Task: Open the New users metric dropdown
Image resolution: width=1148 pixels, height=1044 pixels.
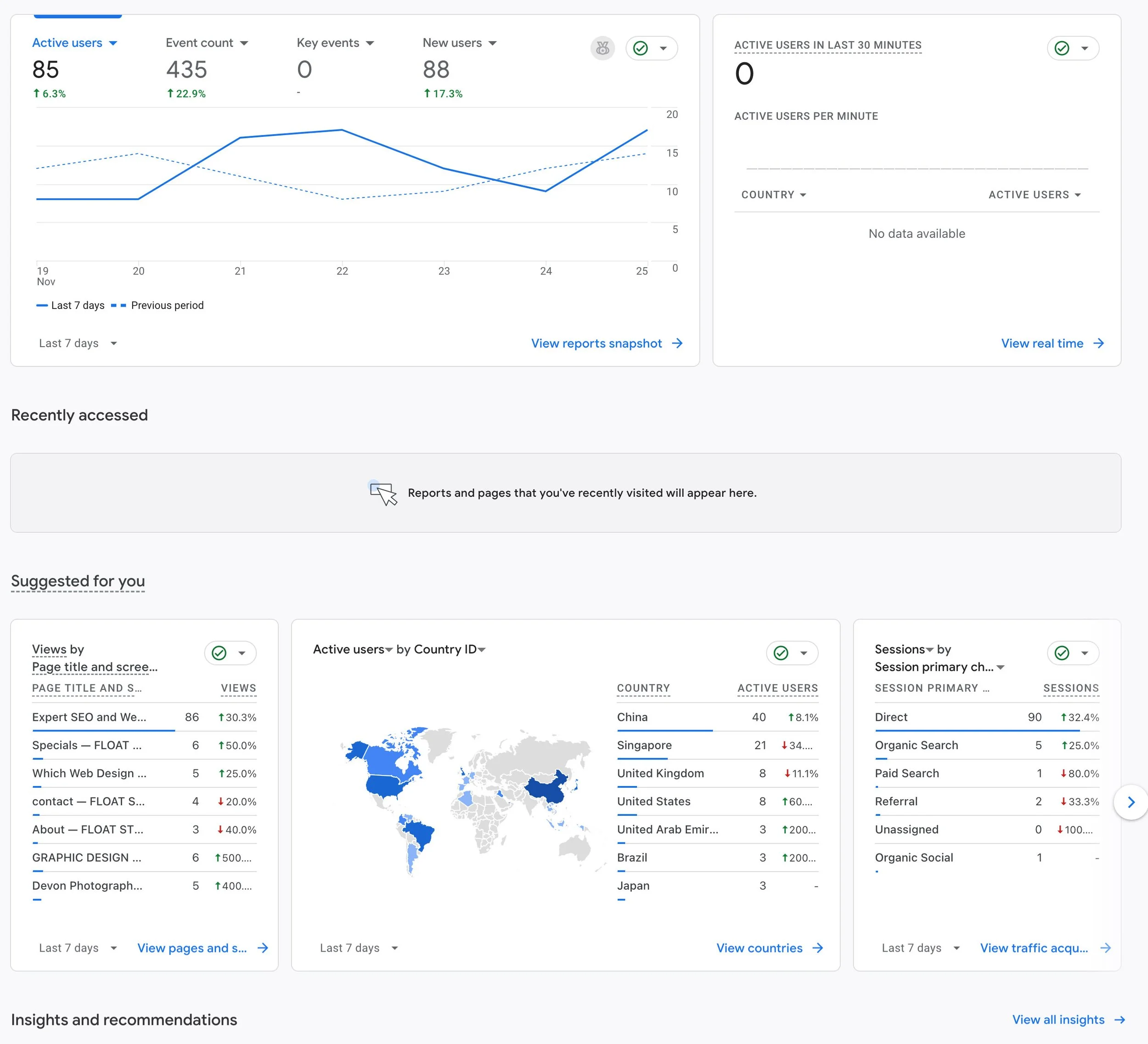Action: click(493, 43)
